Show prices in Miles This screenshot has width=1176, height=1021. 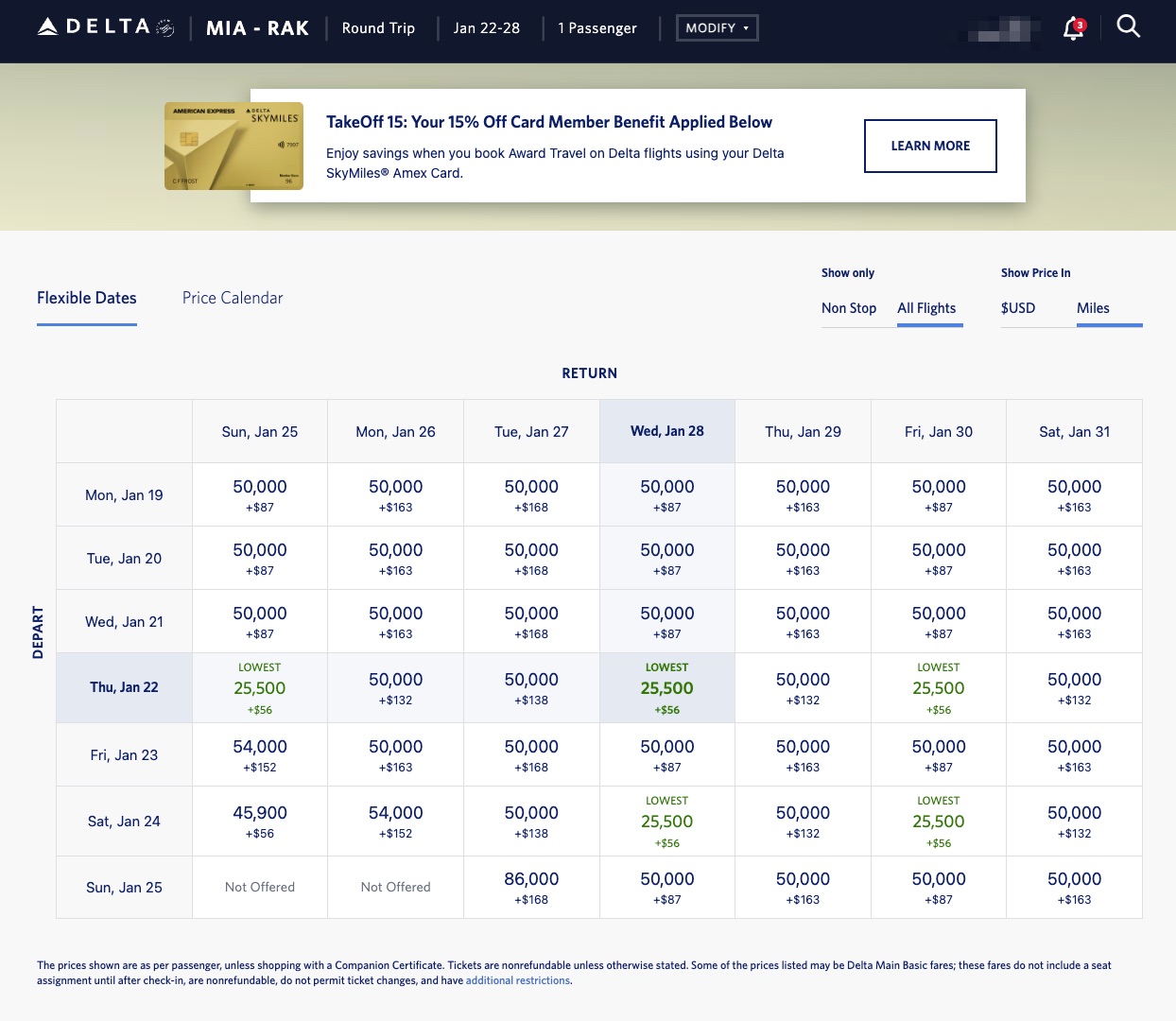[x=1093, y=308]
